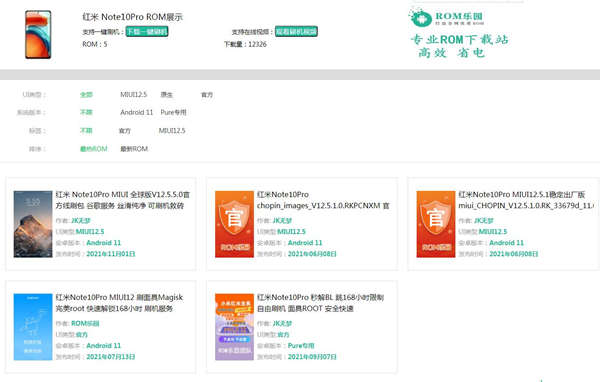Choose the MIUI12.5 tag in the 标签 row
This screenshot has height=382, width=600.
[x=172, y=131]
